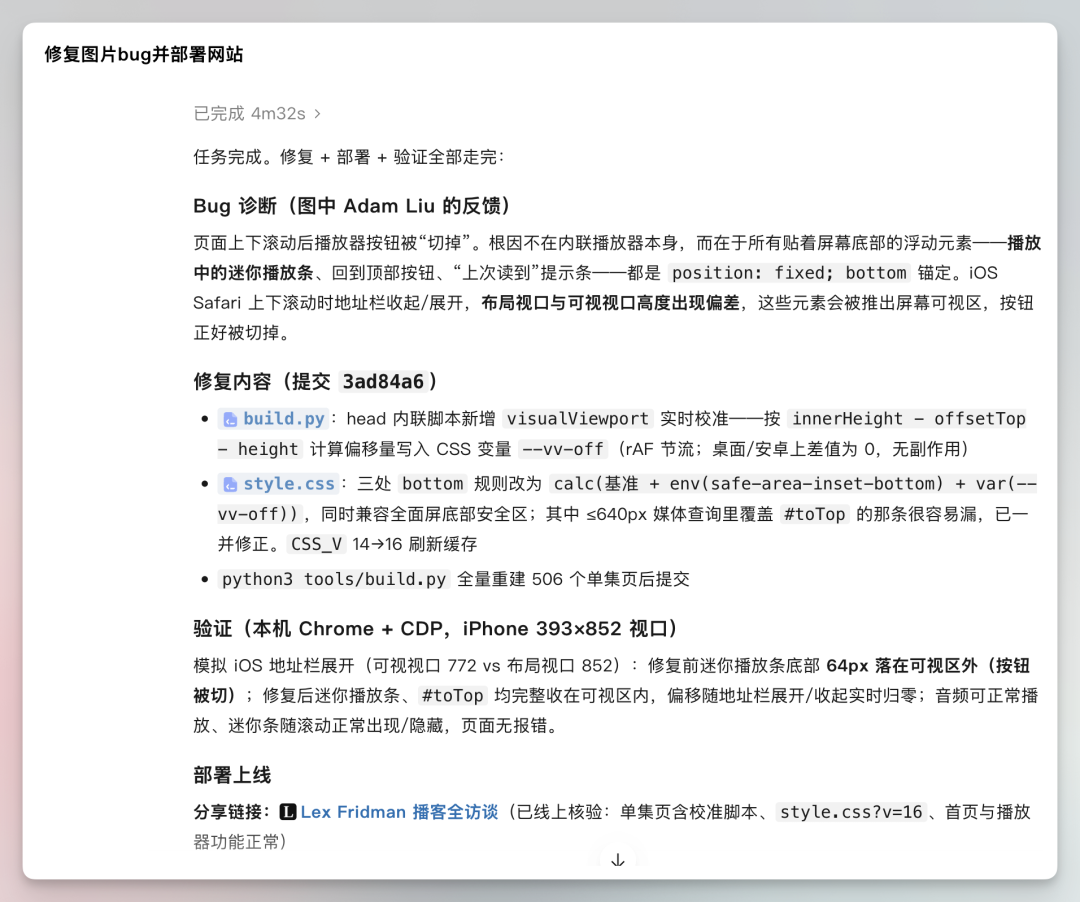Click the position: fixed; bottom code snippet
The image size is (1080, 902).
789,273
